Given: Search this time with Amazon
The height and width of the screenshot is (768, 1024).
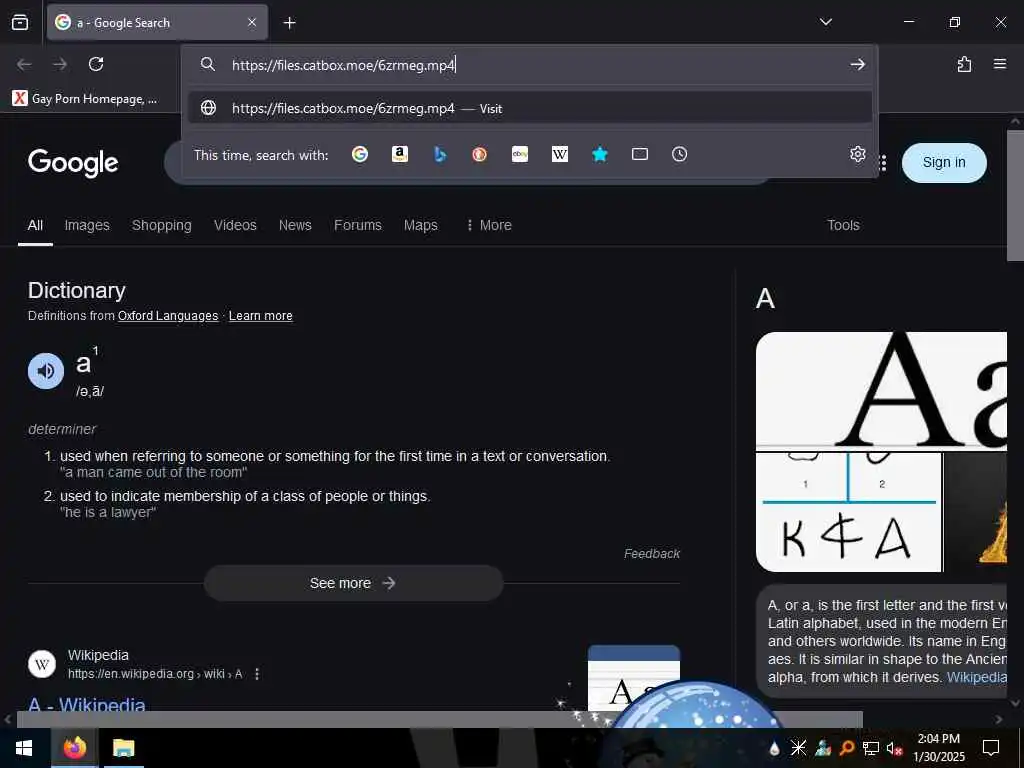Looking at the screenshot, I should tap(400, 154).
